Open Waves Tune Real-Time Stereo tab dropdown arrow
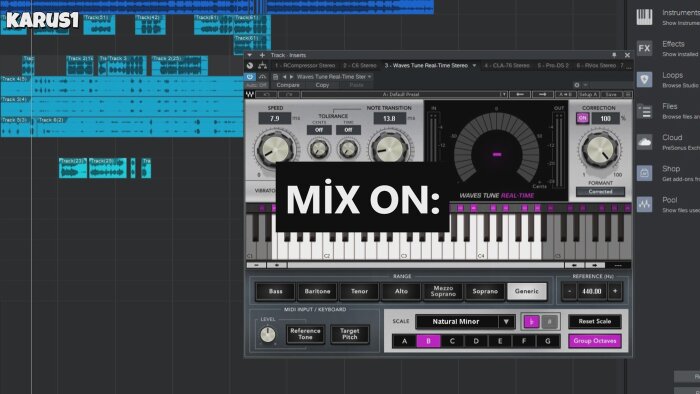Screen dimensions: 700x394 474,66
